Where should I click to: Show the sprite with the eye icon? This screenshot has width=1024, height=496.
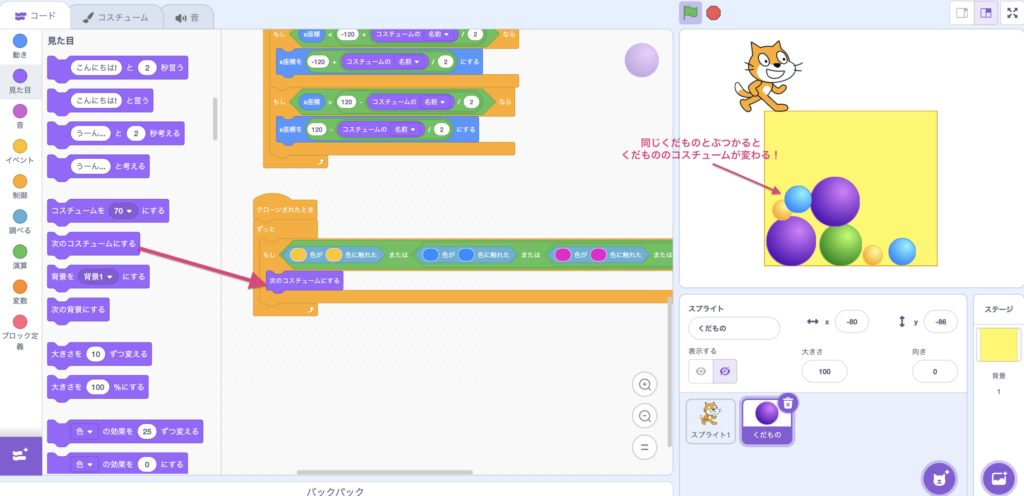click(701, 371)
